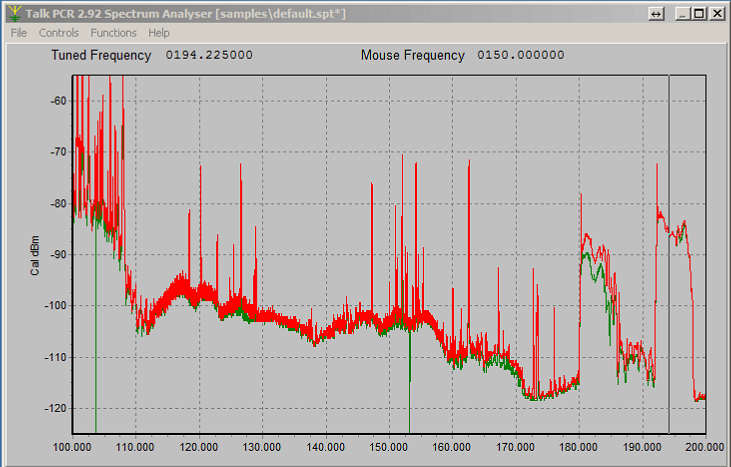Click the double-arrow resize button in title bar
The height and width of the screenshot is (467, 731).
pyautogui.click(x=656, y=14)
